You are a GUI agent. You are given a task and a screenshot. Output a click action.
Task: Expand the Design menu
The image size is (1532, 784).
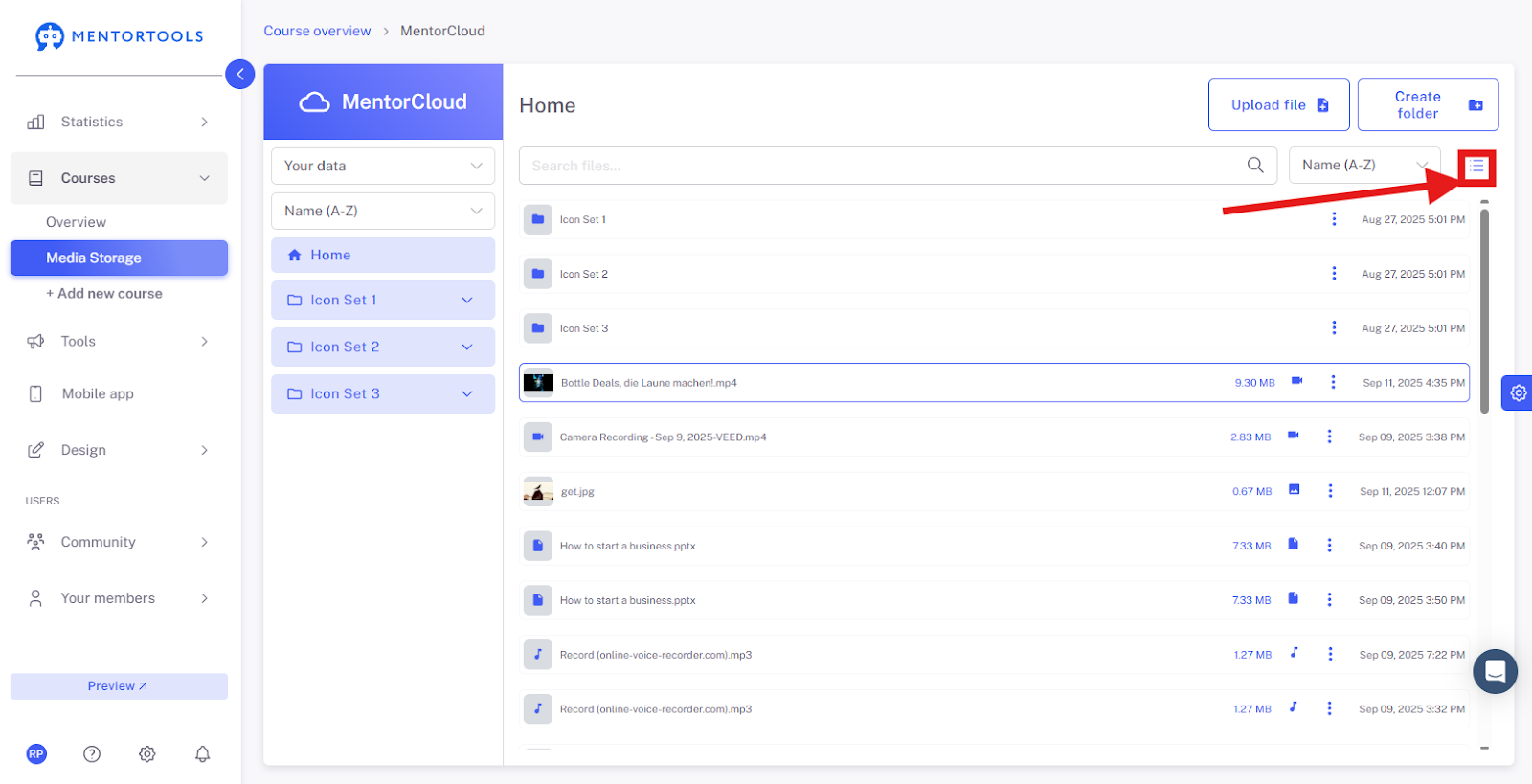point(119,450)
